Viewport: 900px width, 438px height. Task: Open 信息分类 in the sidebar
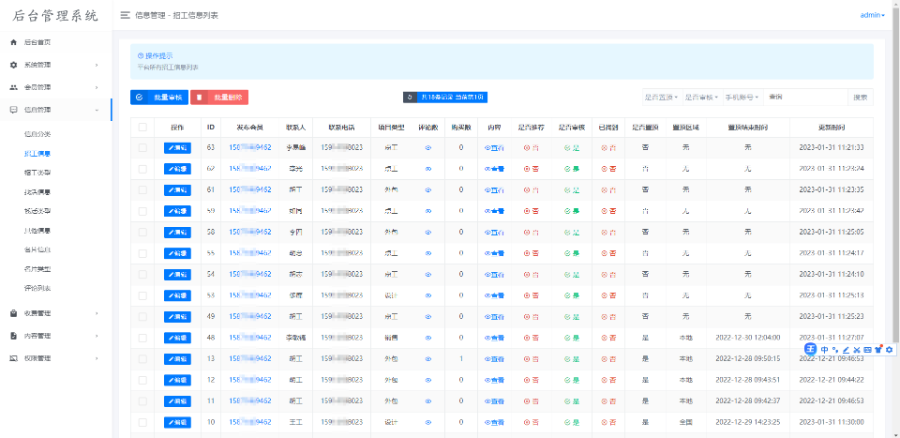click(x=37, y=133)
